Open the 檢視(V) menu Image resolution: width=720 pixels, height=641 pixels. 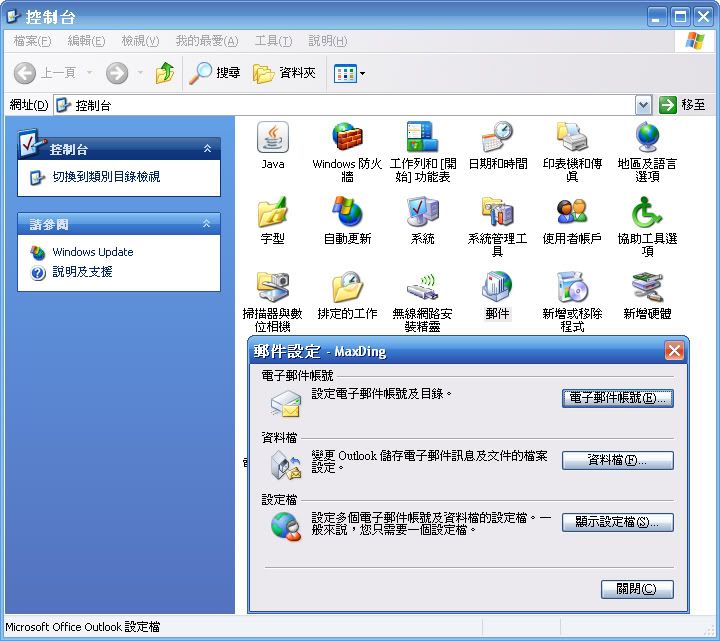pos(141,41)
